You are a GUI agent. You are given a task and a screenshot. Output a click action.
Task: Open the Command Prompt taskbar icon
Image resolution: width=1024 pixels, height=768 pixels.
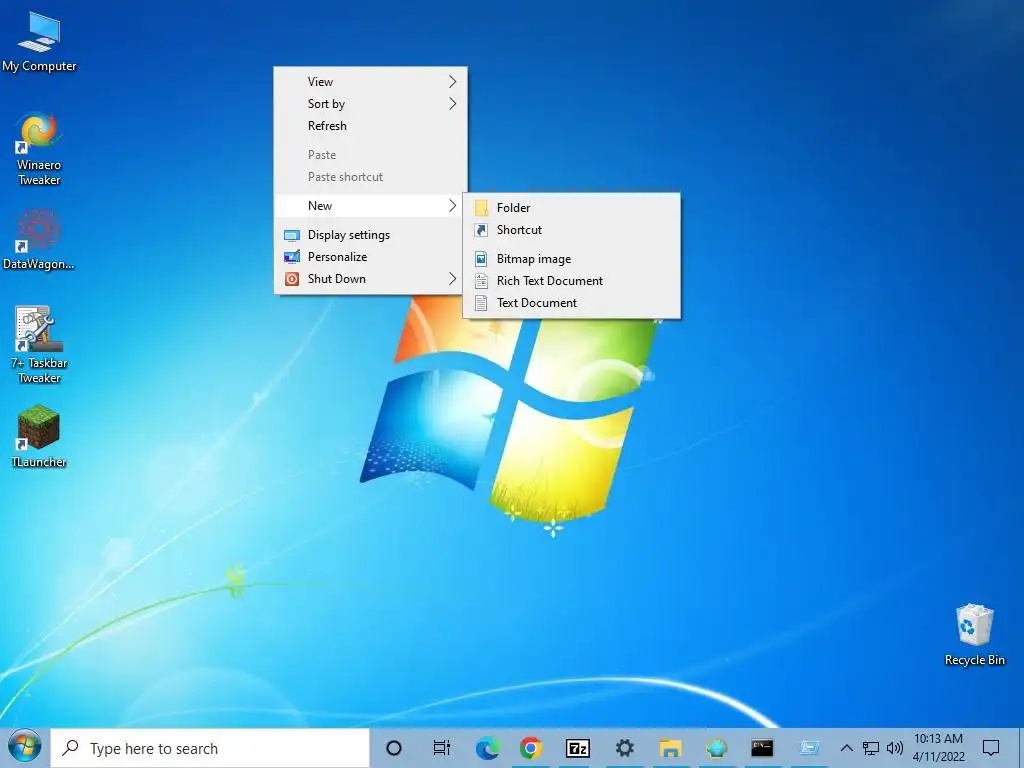(762, 748)
